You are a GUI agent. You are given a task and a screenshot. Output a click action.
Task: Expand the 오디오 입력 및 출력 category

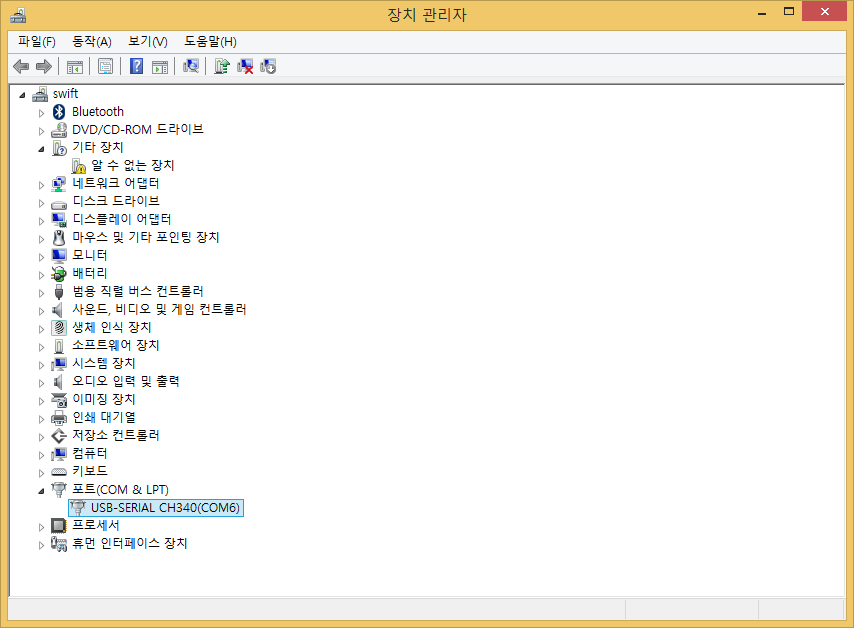point(41,383)
